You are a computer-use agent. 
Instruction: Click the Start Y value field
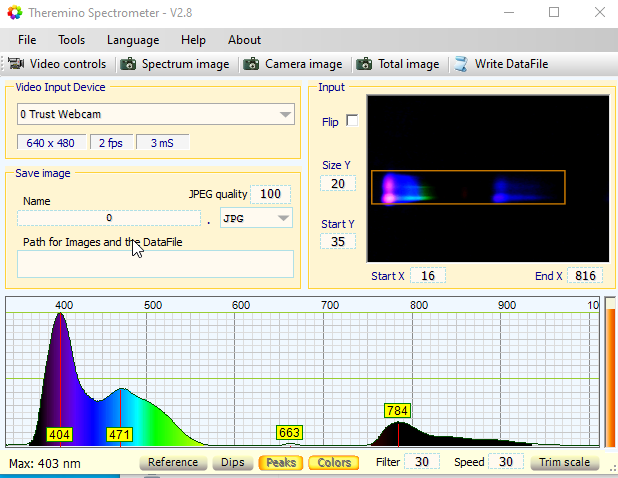pyautogui.click(x=338, y=242)
